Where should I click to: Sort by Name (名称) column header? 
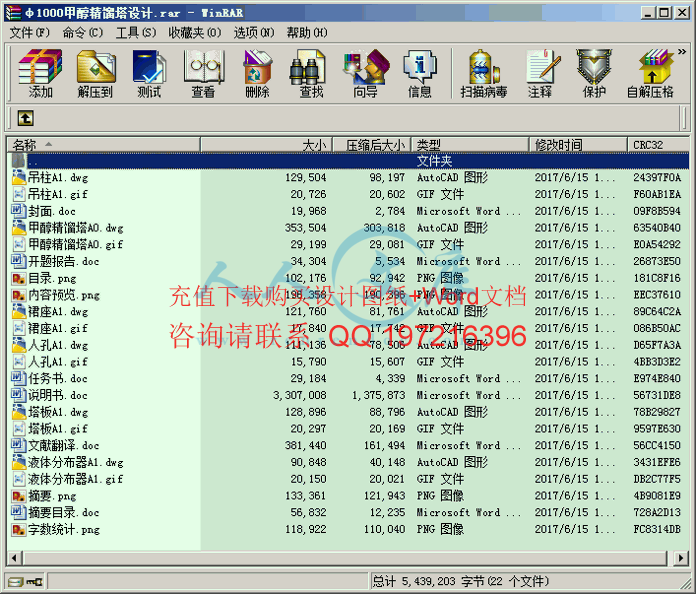103,145
